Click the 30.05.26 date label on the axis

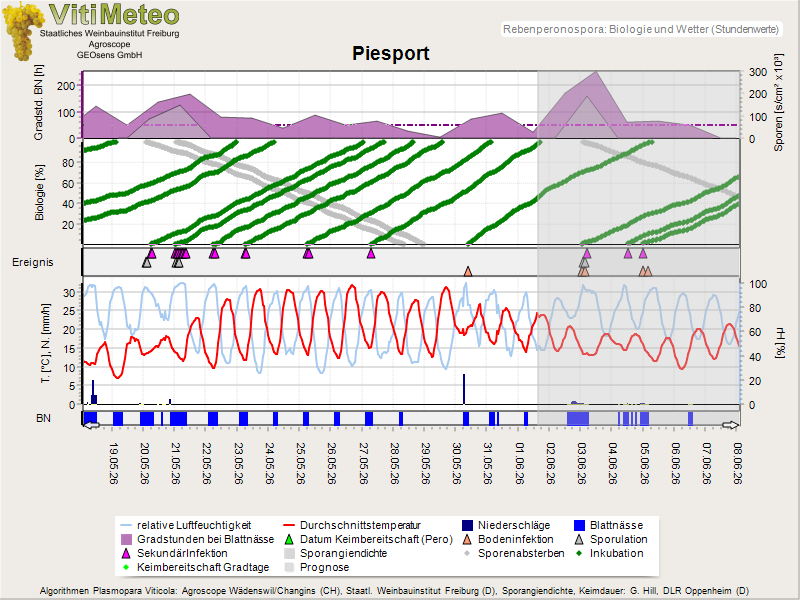click(x=457, y=463)
